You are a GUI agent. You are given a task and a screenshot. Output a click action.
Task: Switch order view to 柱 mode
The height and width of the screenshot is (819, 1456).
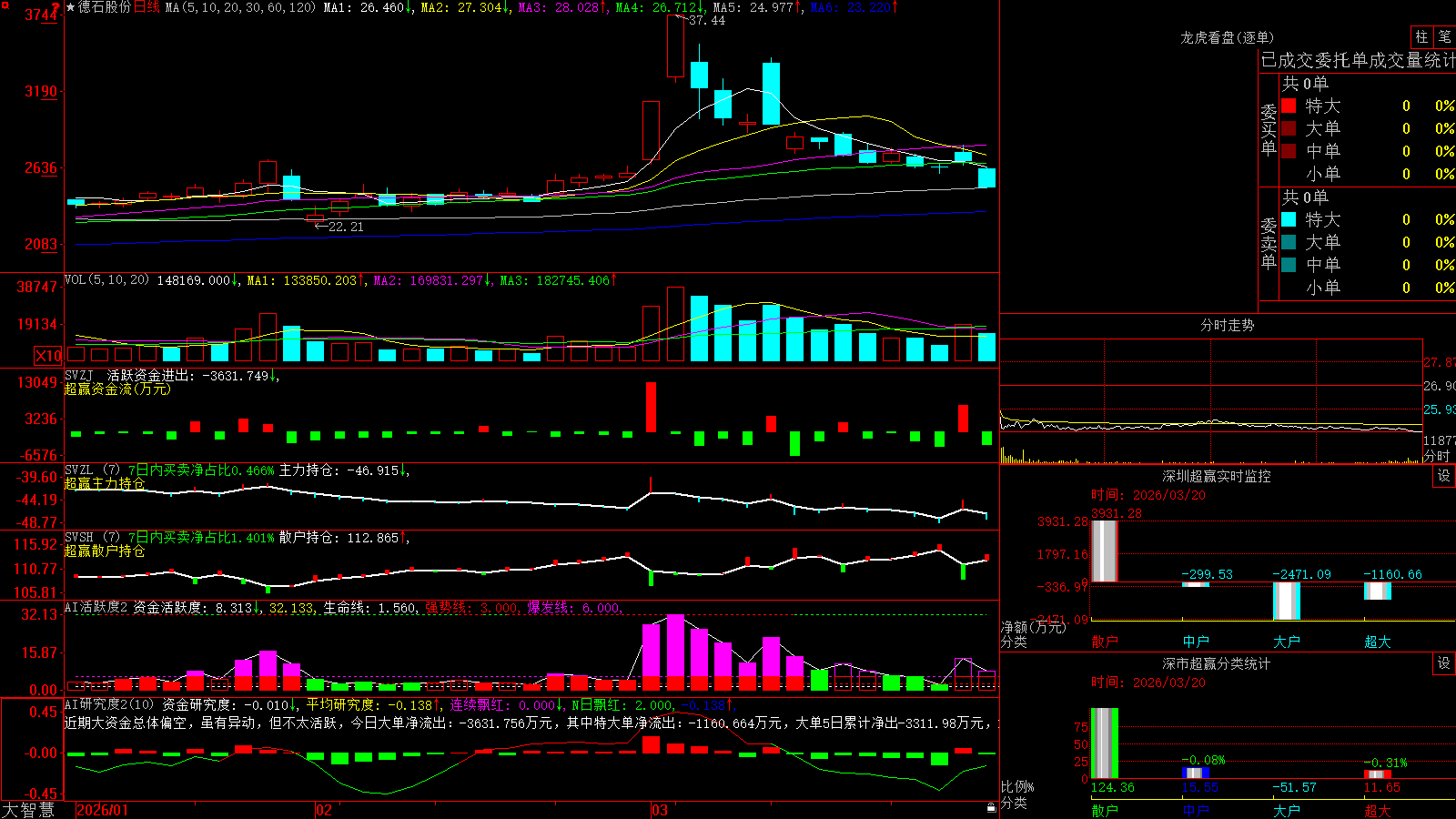1421,36
